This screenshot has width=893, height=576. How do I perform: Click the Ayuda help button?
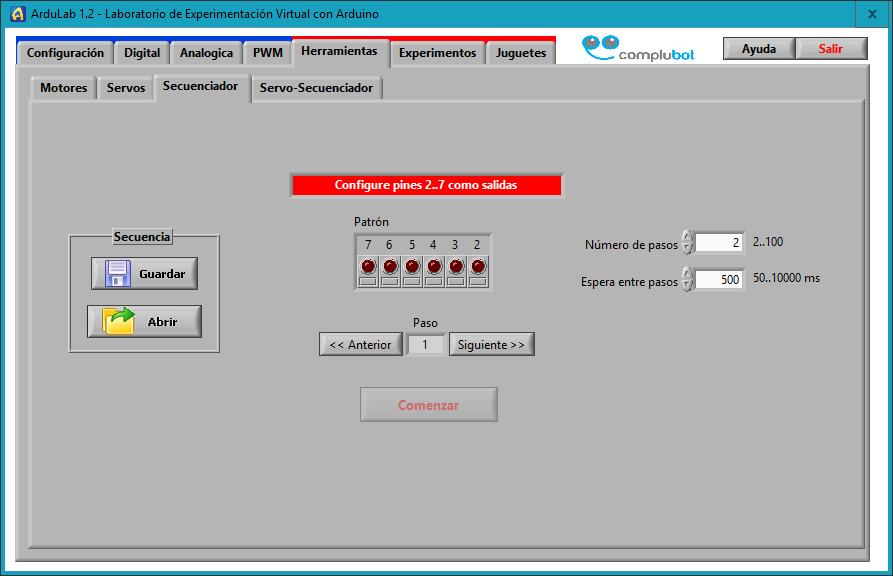758,49
